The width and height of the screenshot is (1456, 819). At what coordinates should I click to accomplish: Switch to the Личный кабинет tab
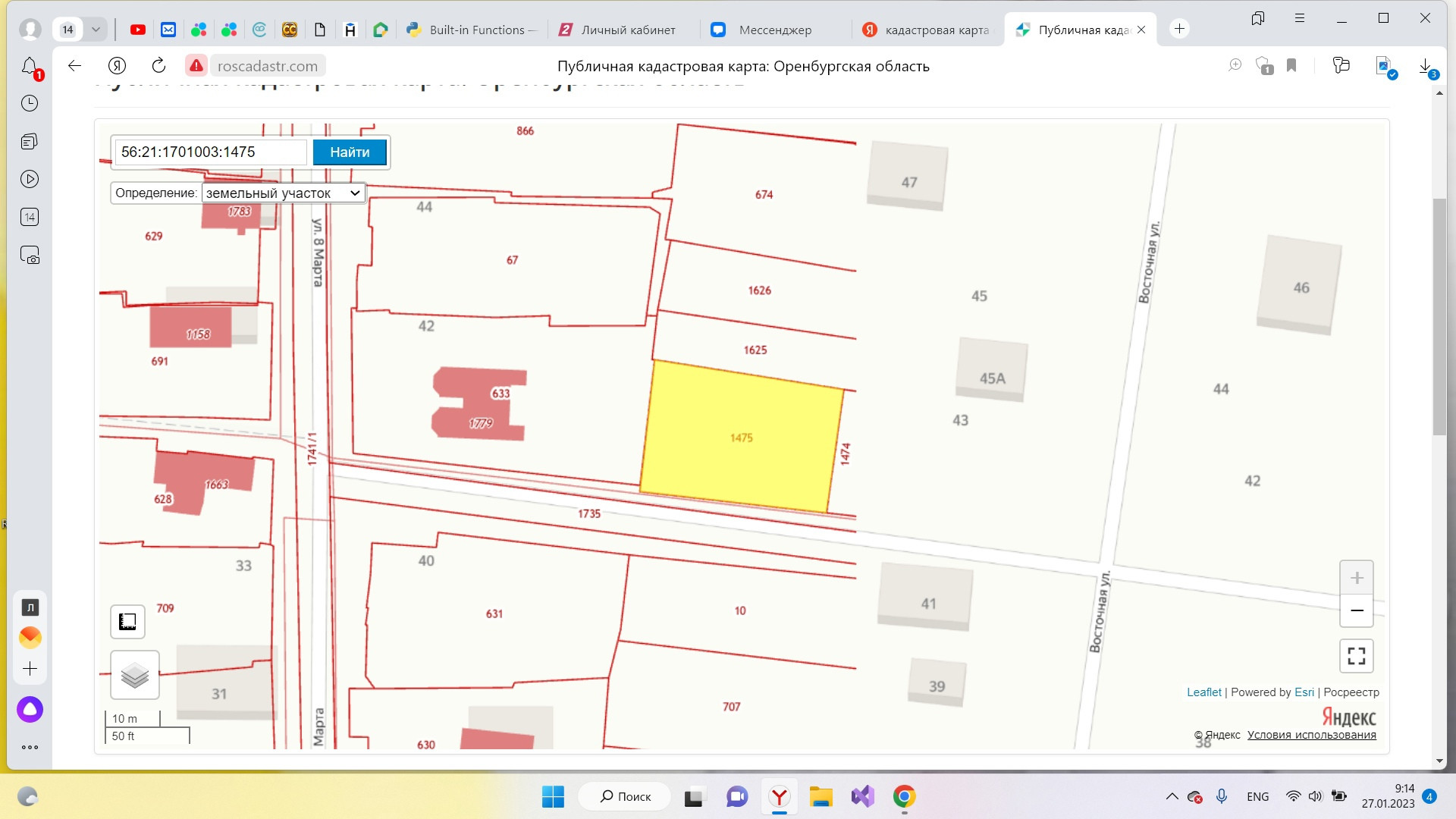click(x=627, y=30)
